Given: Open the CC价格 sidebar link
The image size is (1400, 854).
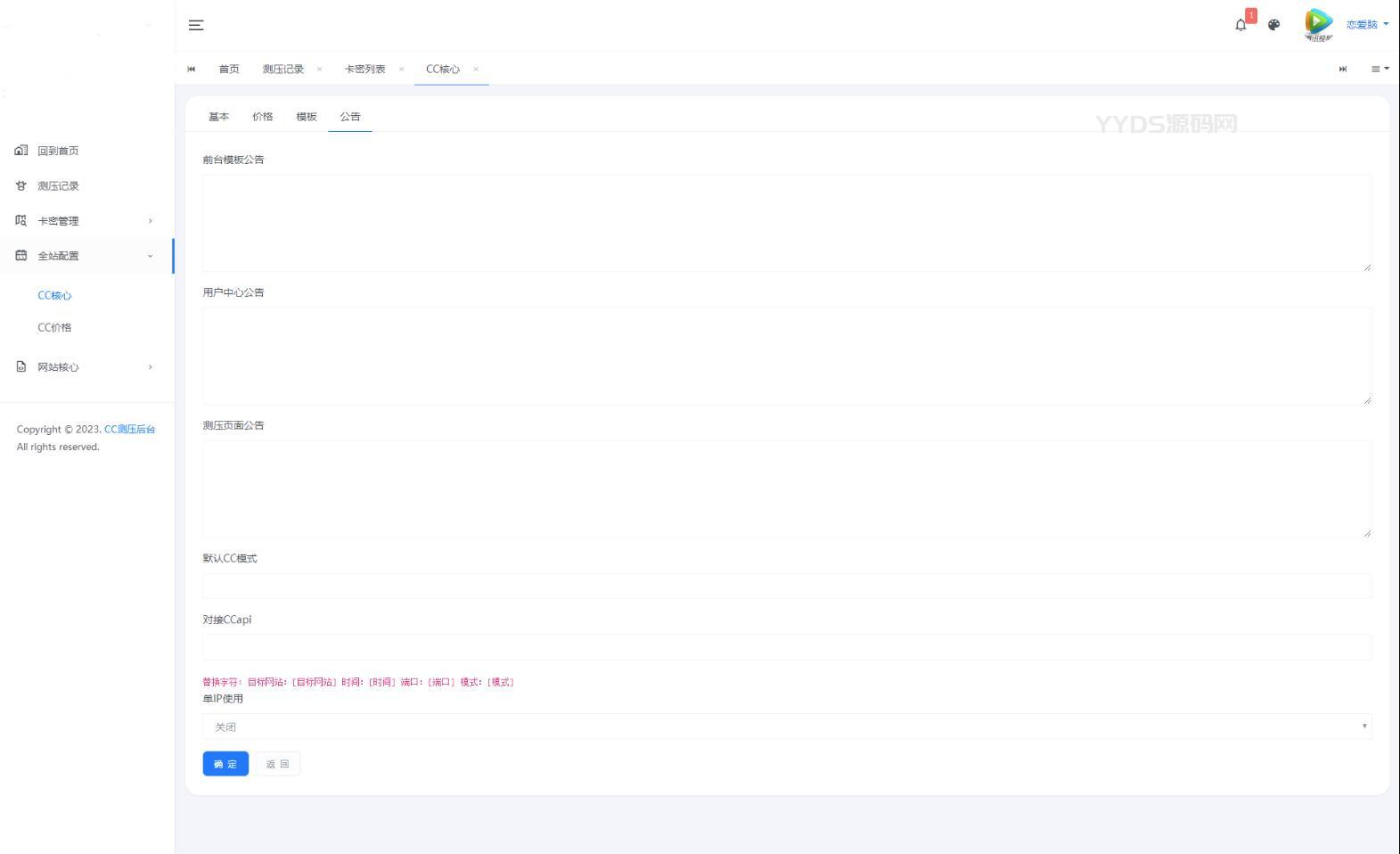Looking at the screenshot, I should (x=54, y=327).
